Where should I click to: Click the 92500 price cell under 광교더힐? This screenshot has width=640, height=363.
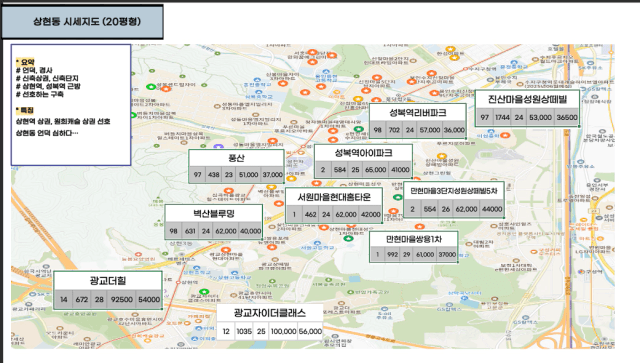(122, 299)
